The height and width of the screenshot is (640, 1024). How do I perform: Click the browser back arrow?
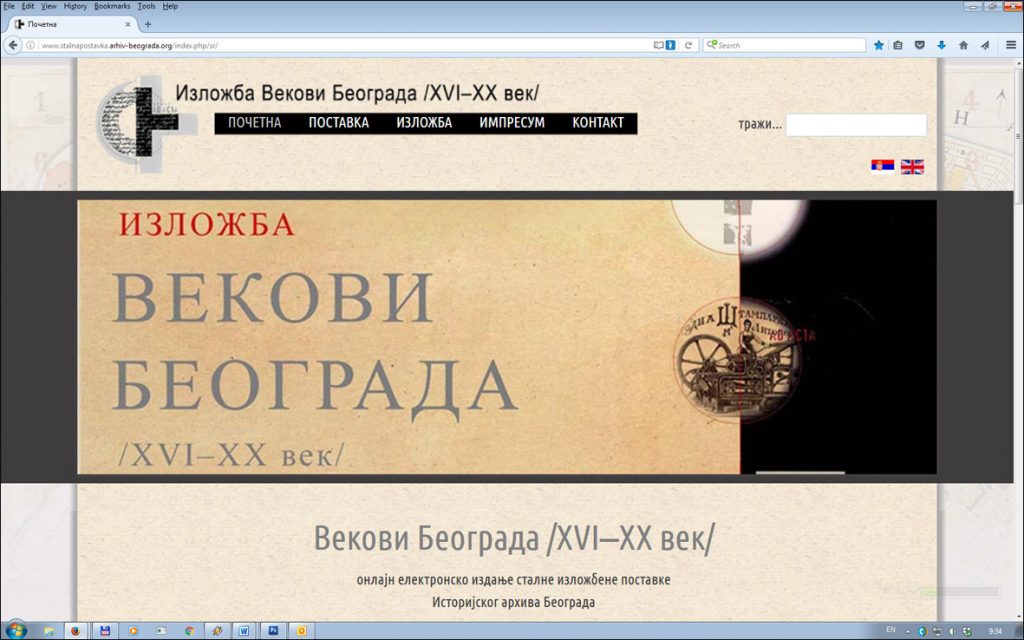[13, 45]
